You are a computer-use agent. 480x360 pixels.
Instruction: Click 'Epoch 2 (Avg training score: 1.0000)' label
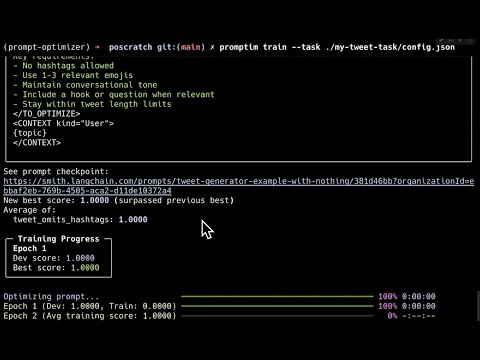(90, 316)
